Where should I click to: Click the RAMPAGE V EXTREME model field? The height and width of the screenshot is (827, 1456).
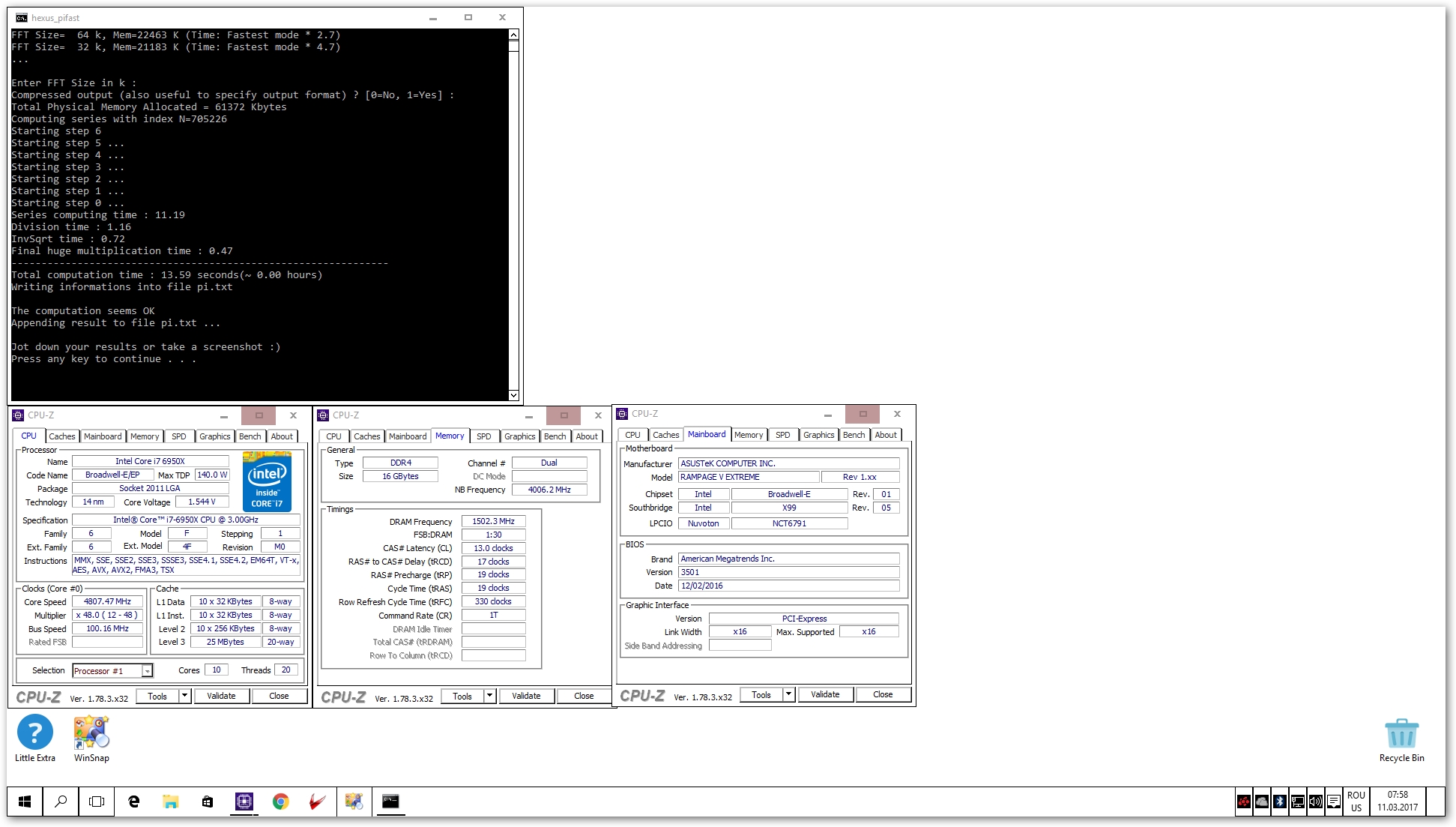[x=748, y=477]
